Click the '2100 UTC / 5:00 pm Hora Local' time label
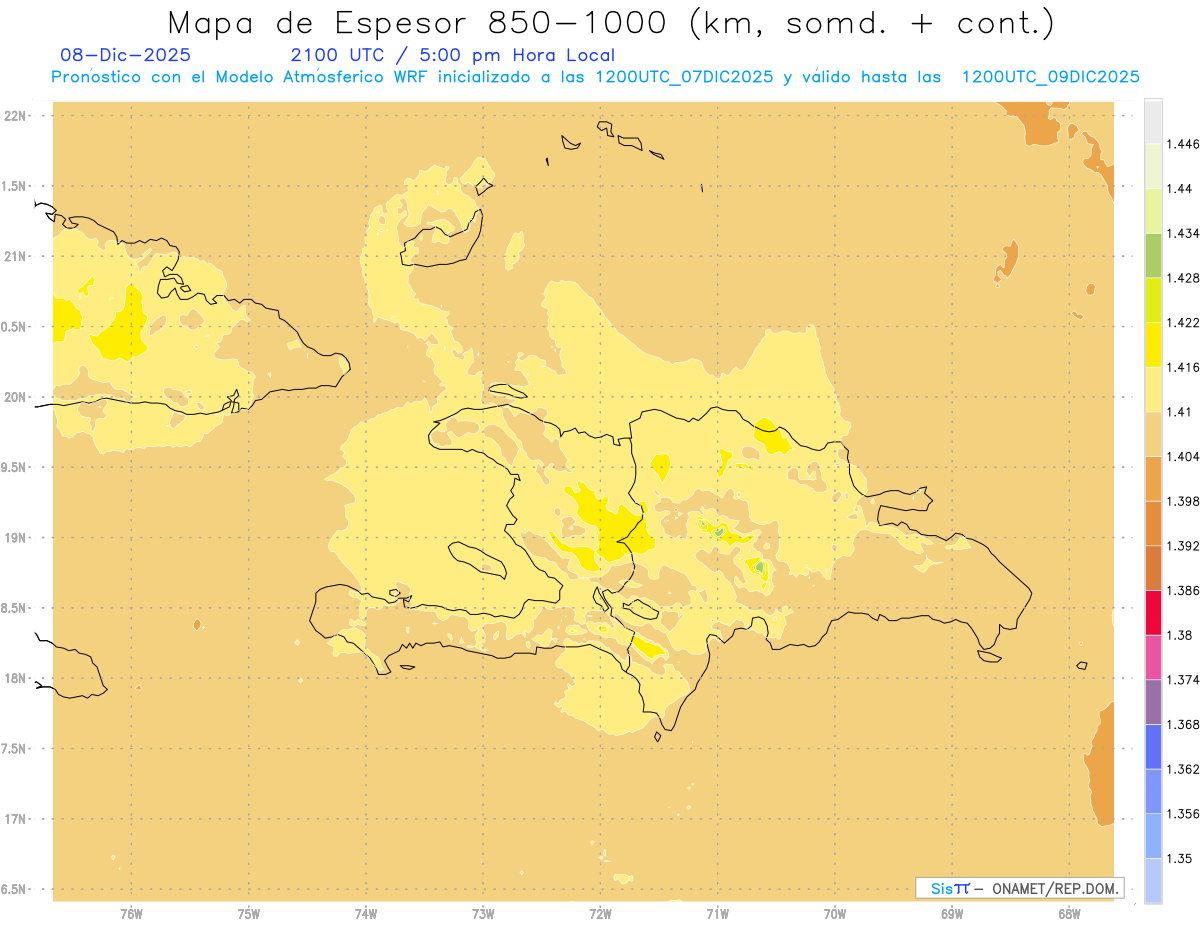 point(452,55)
